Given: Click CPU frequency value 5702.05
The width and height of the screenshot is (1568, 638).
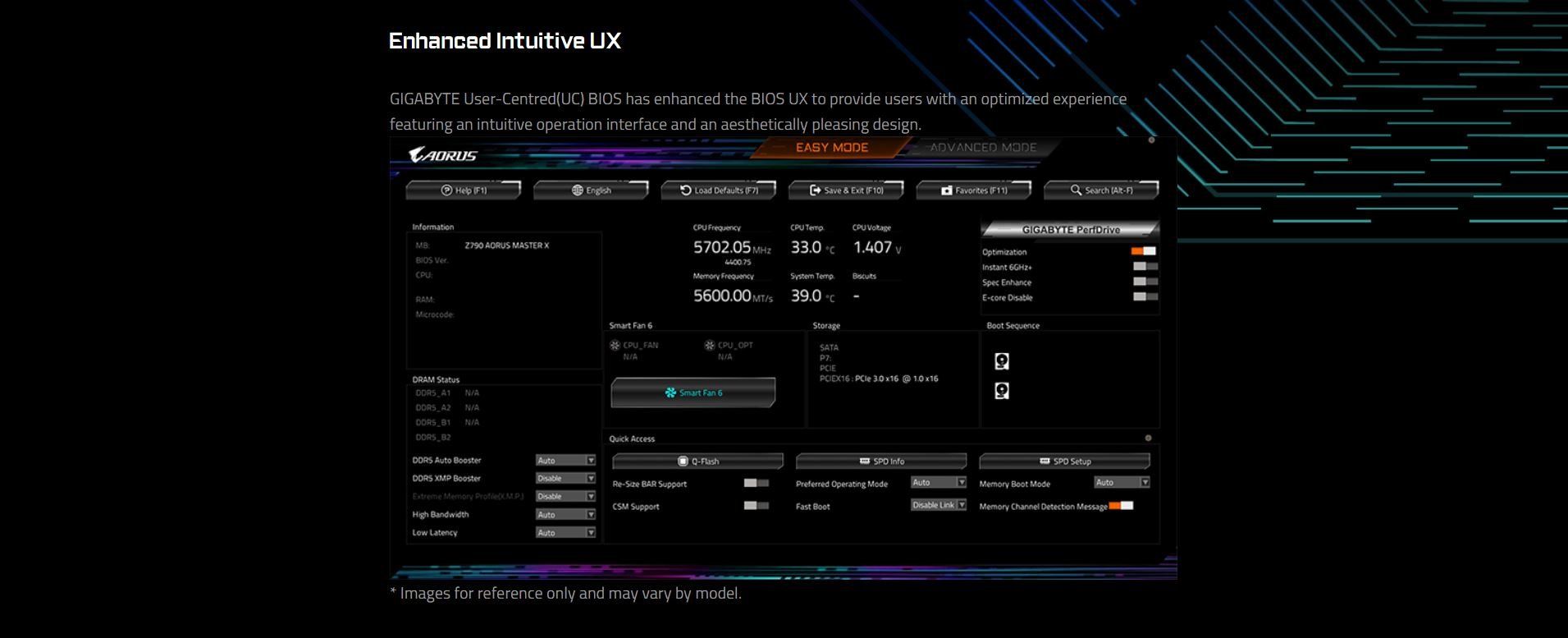Looking at the screenshot, I should tap(722, 247).
